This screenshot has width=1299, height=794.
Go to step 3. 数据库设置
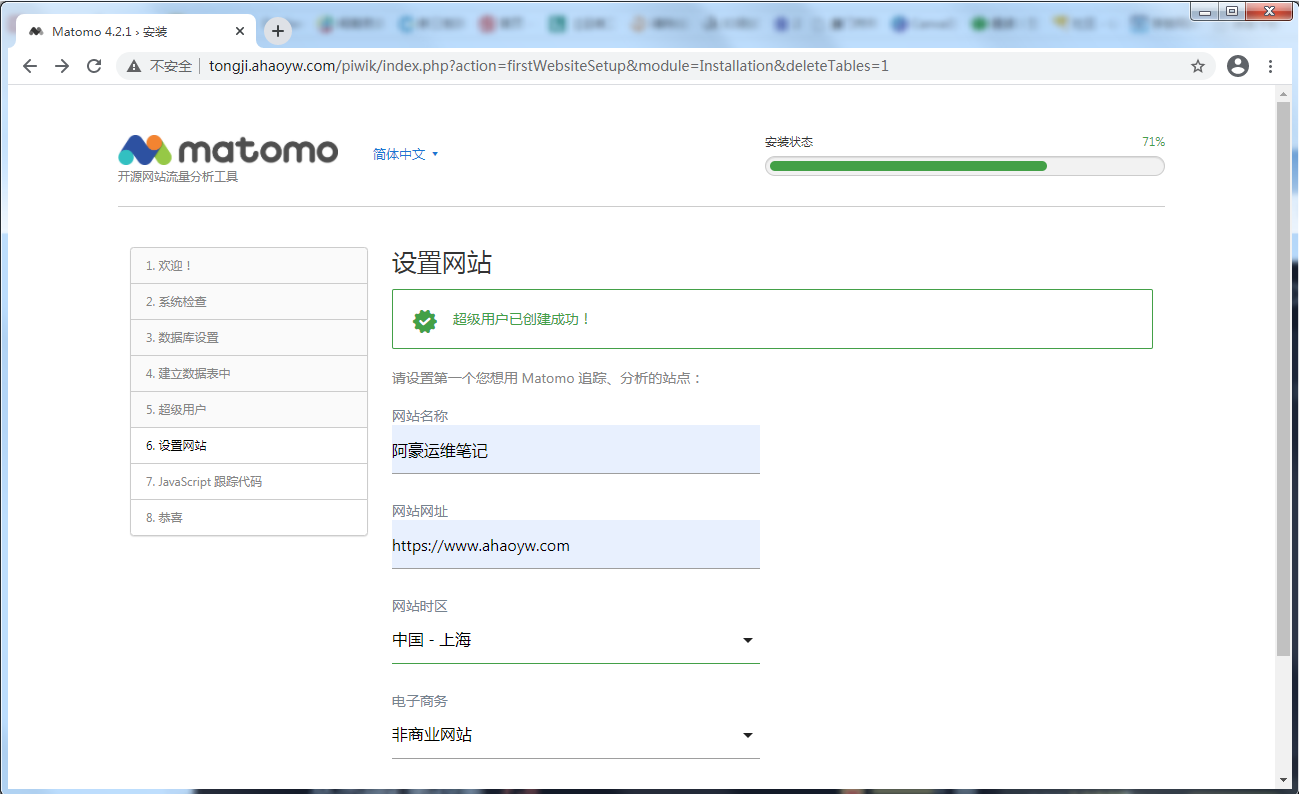click(249, 338)
